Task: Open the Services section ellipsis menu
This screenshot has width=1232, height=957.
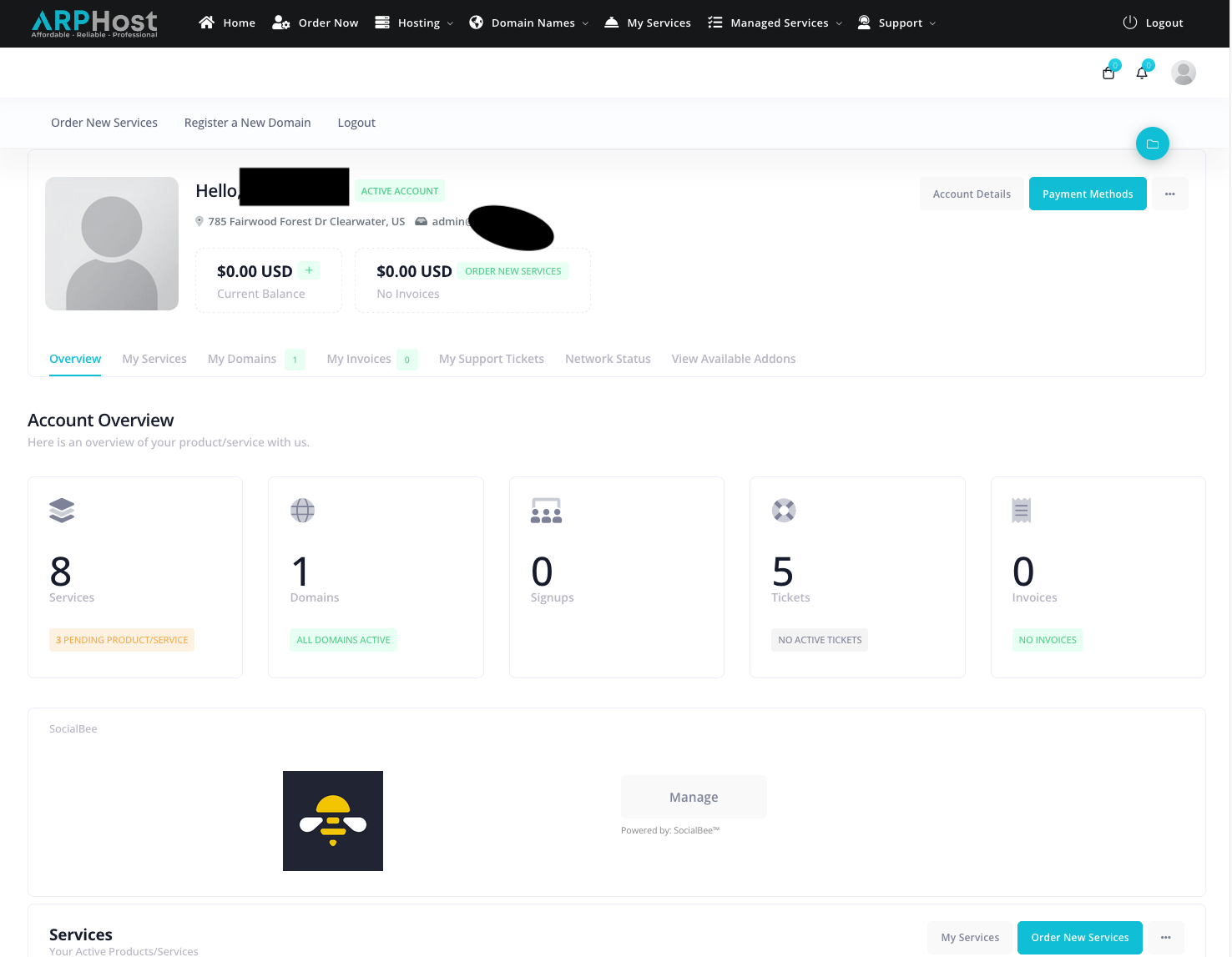Action: coord(1165,938)
